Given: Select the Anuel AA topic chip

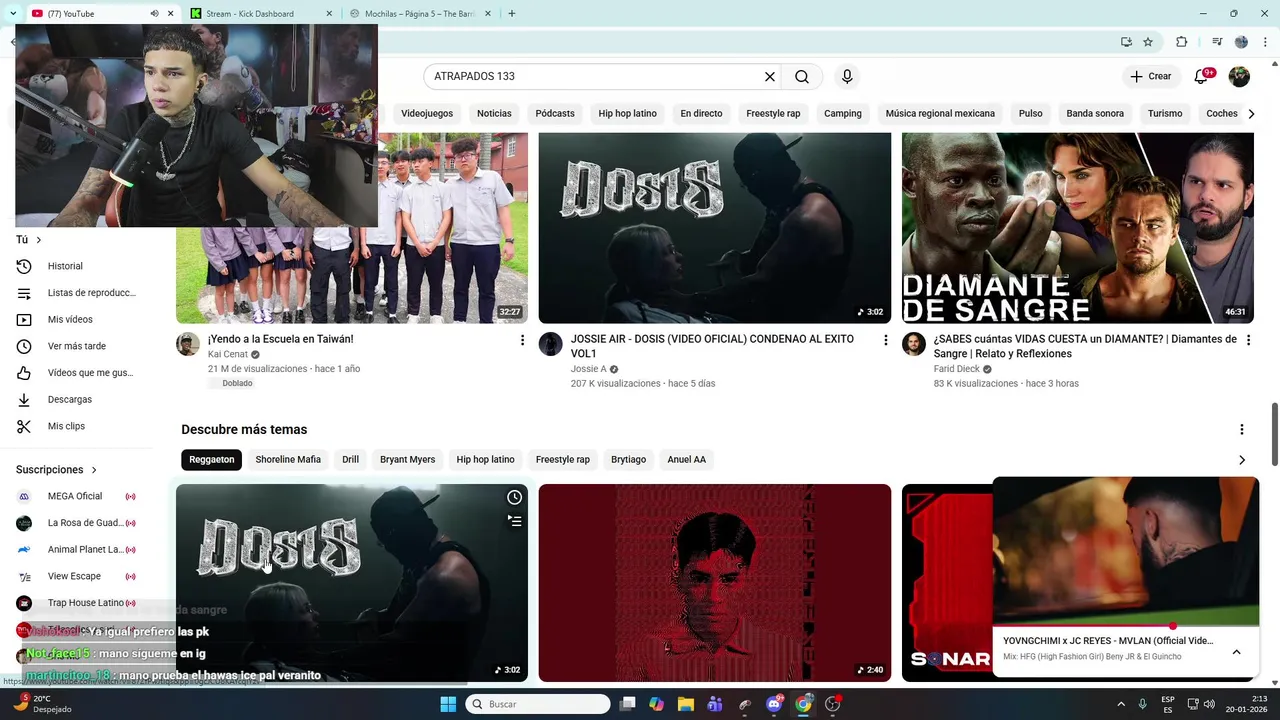Looking at the screenshot, I should (x=686, y=460).
